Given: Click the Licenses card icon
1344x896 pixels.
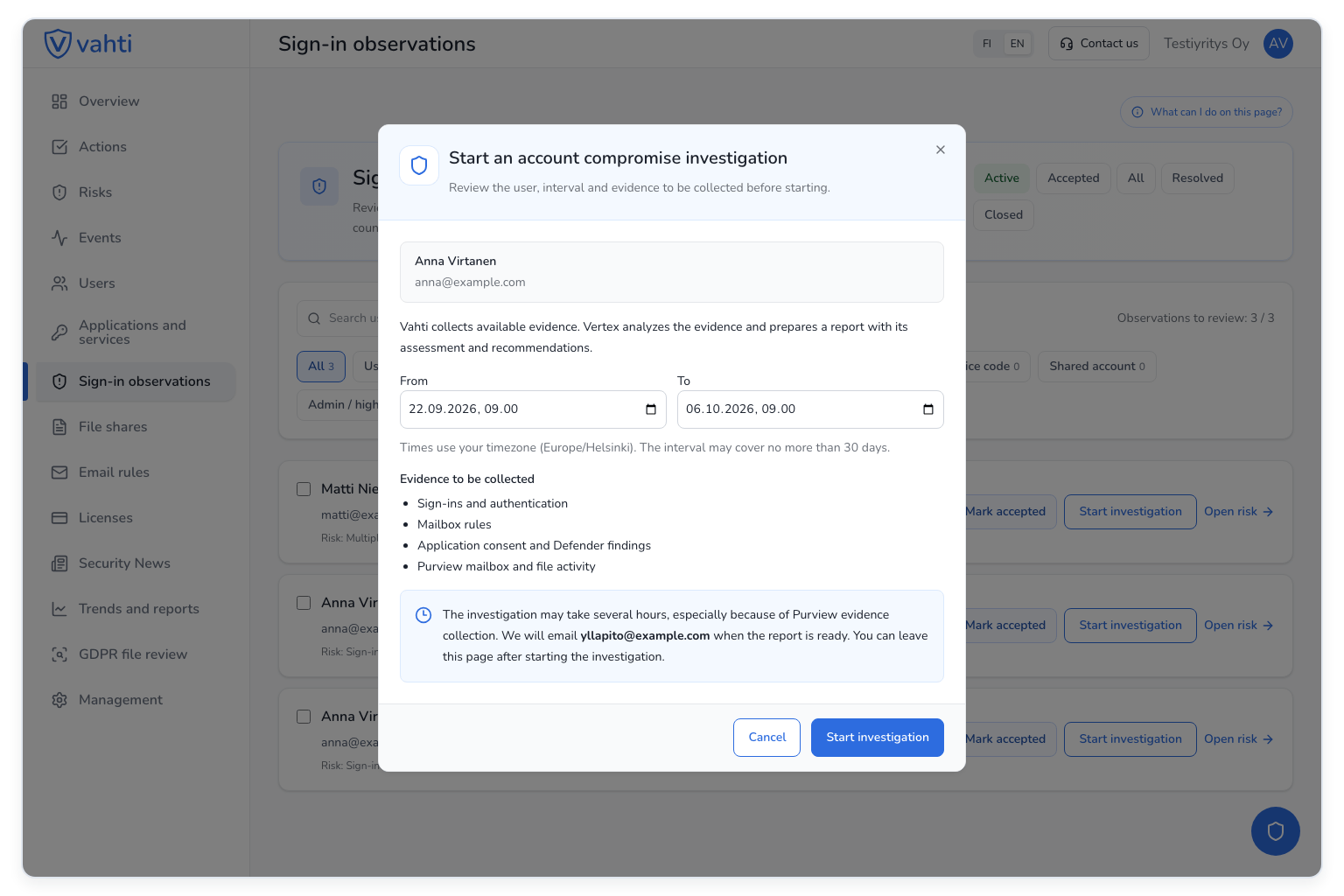Looking at the screenshot, I should pos(59,518).
